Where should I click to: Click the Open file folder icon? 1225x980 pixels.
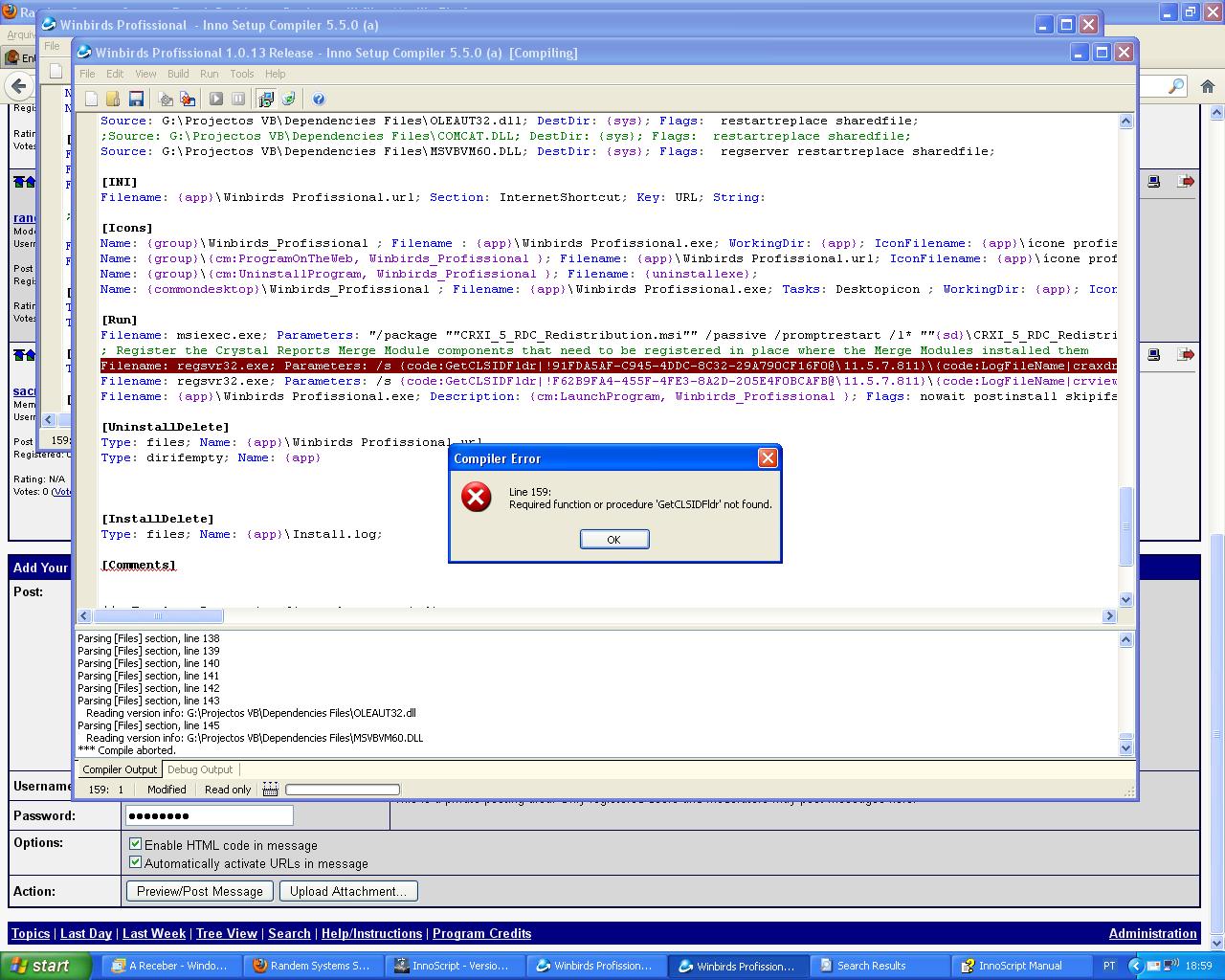[113, 99]
